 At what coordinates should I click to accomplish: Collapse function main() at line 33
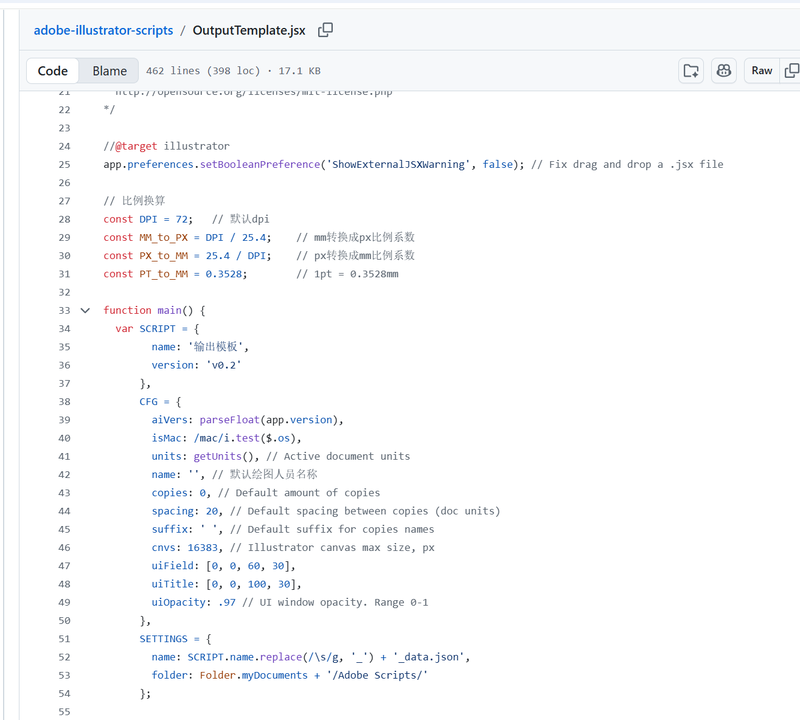(85, 310)
